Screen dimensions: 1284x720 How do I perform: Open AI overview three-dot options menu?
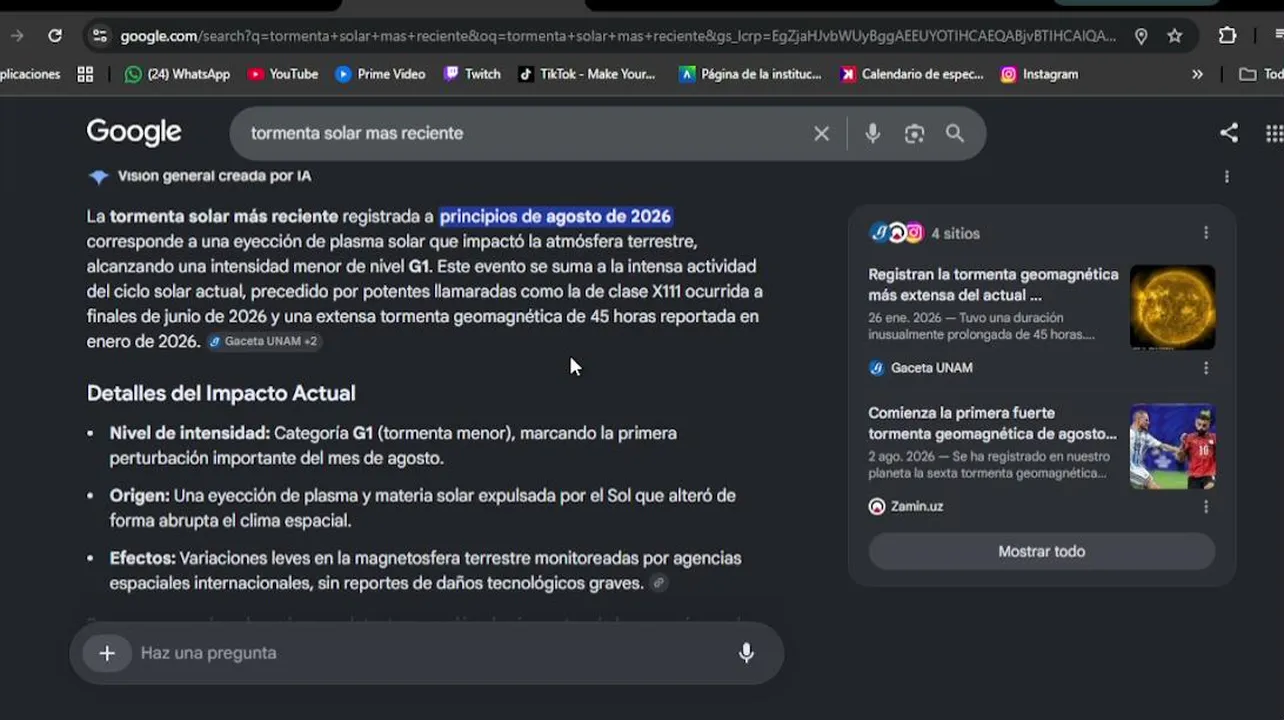(1227, 177)
